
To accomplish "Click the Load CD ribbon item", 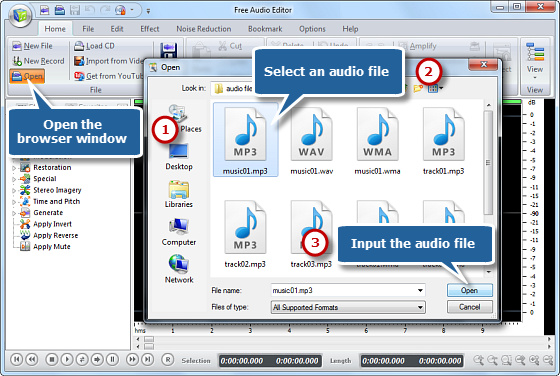I will pos(94,46).
